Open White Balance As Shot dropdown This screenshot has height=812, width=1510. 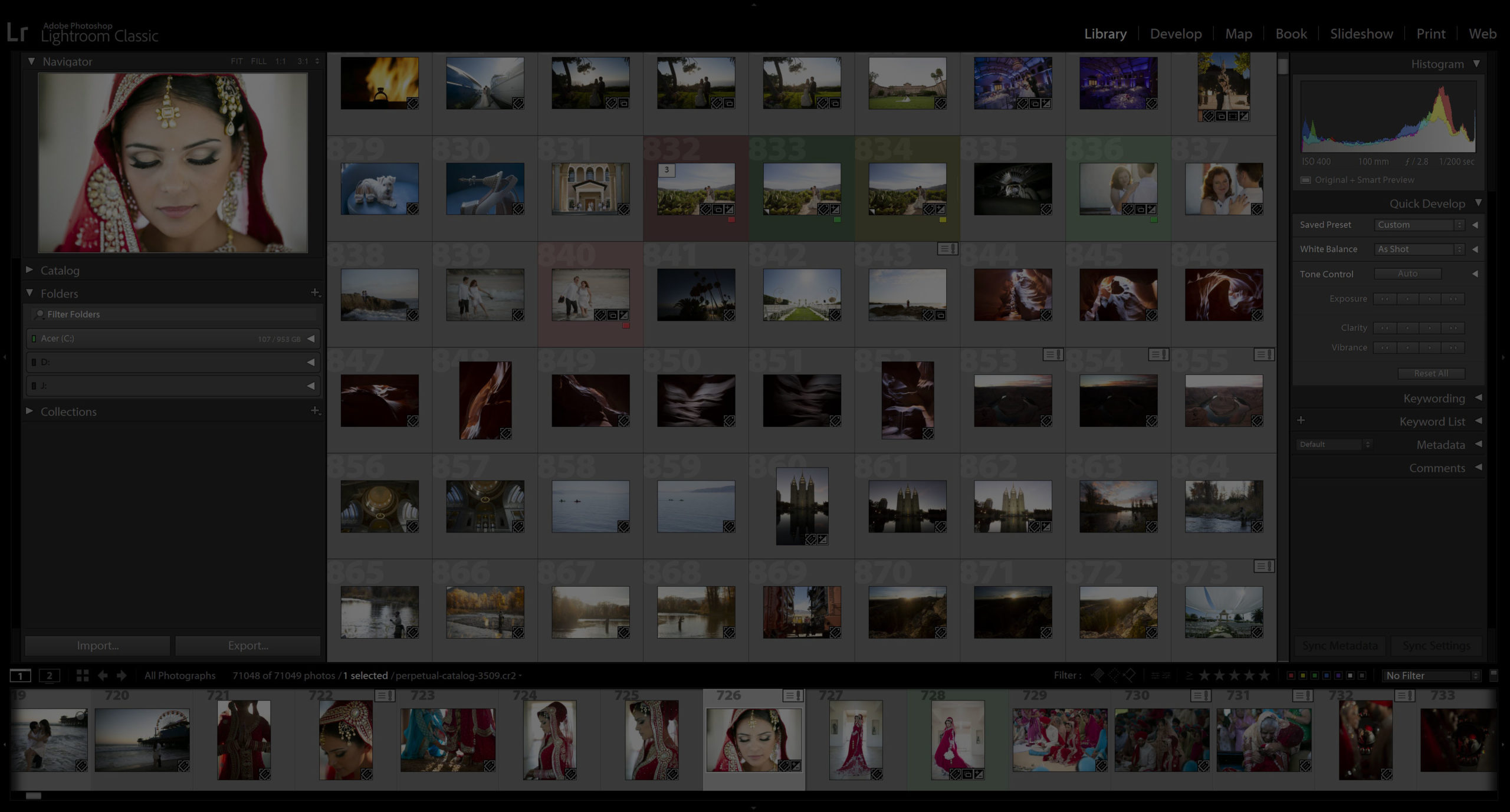pos(1419,249)
